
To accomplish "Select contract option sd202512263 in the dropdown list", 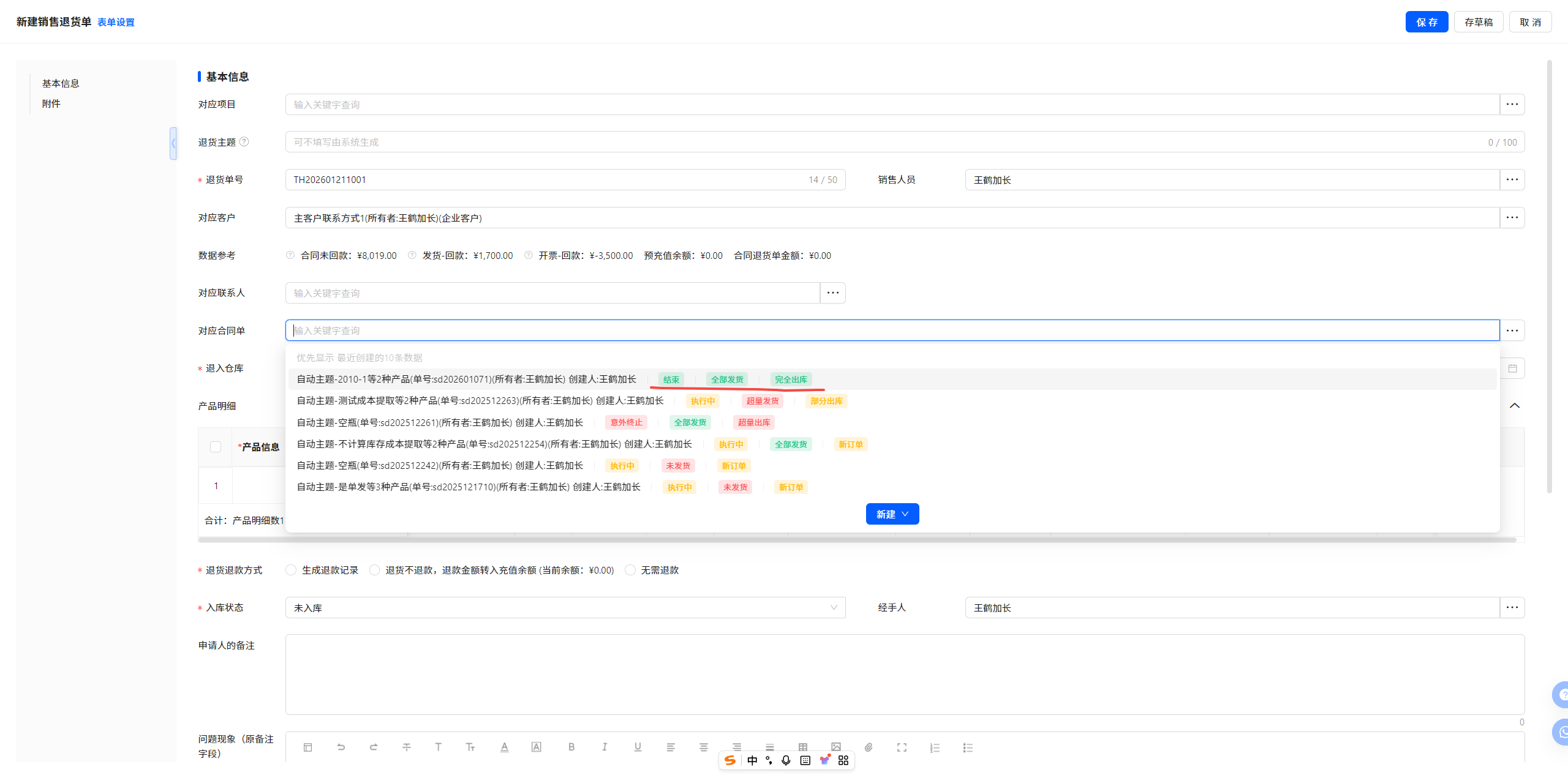I will 480,401.
